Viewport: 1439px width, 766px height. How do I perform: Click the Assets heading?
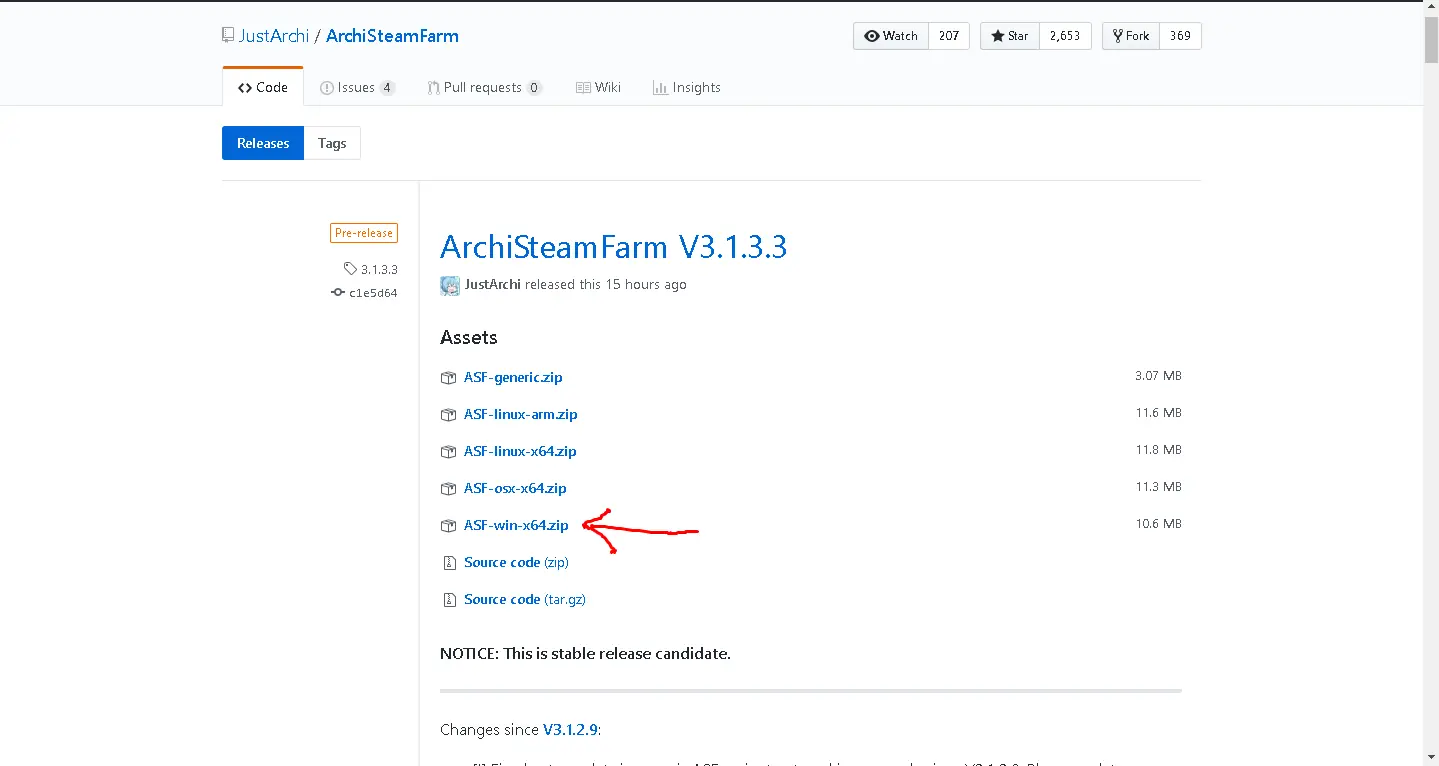[469, 338]
